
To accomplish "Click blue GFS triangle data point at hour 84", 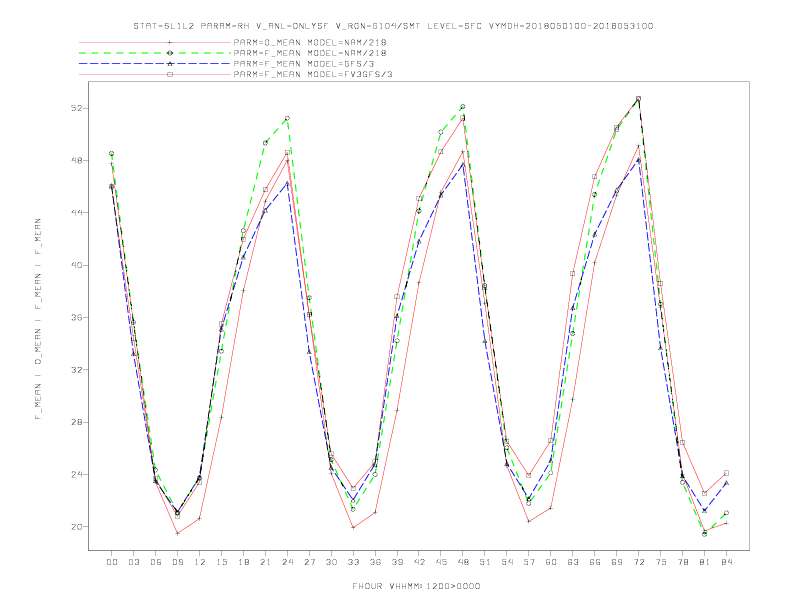I will (x=726, y=483).
